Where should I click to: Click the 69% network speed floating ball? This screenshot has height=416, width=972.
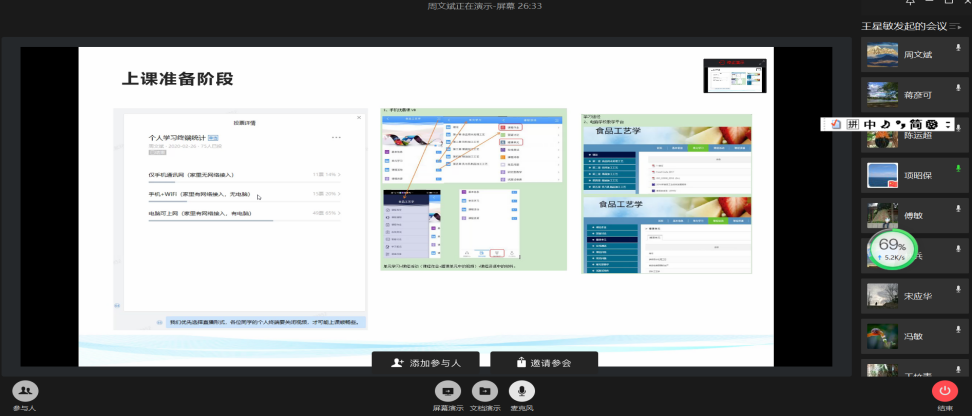[x=892, y=250]
